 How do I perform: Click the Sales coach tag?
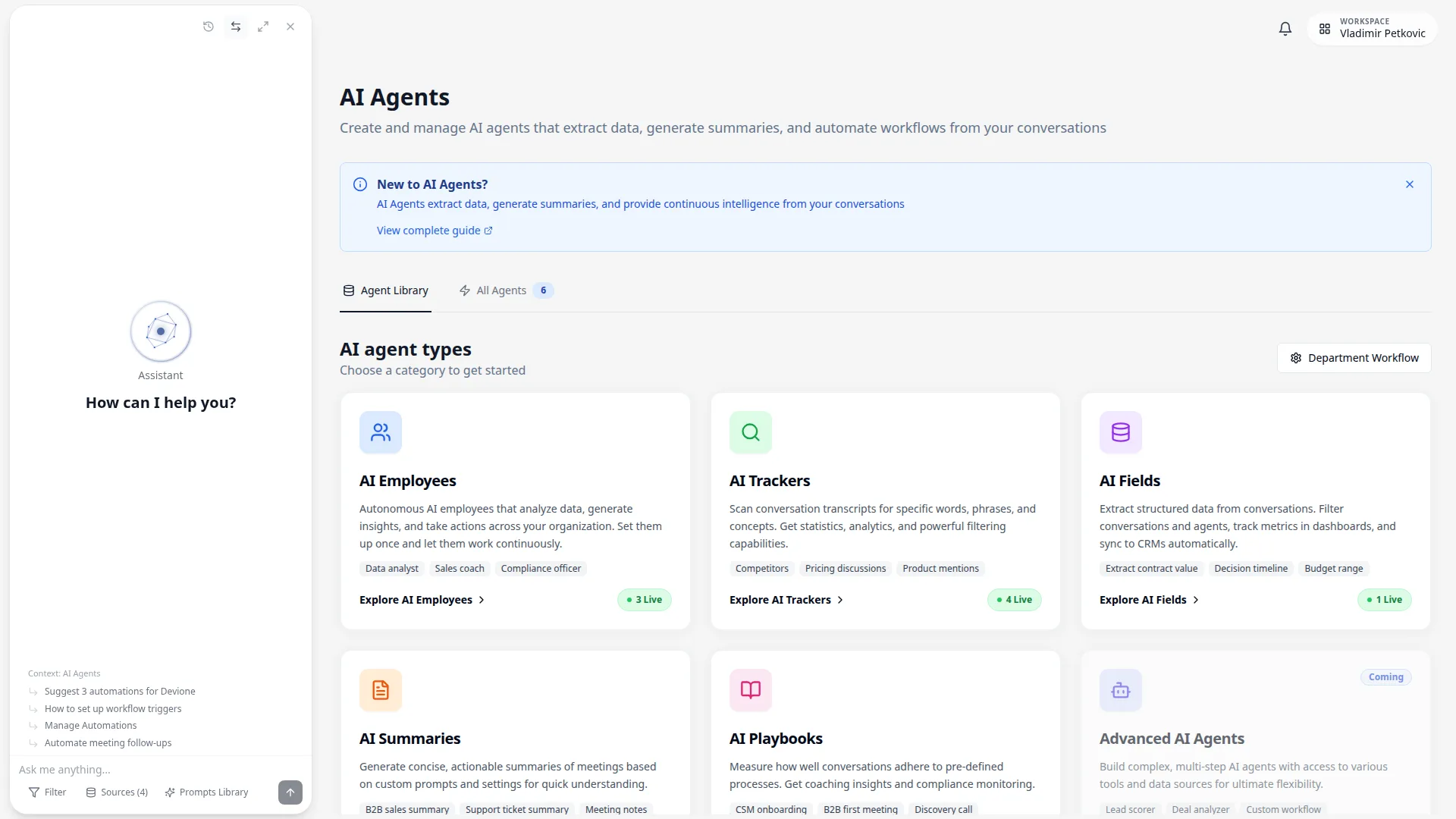pos(460,569)
